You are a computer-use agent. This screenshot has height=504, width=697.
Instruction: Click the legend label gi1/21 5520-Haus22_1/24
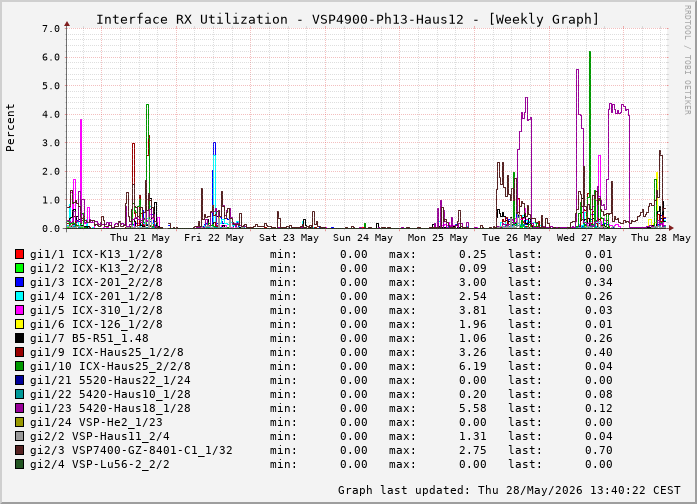110,380
